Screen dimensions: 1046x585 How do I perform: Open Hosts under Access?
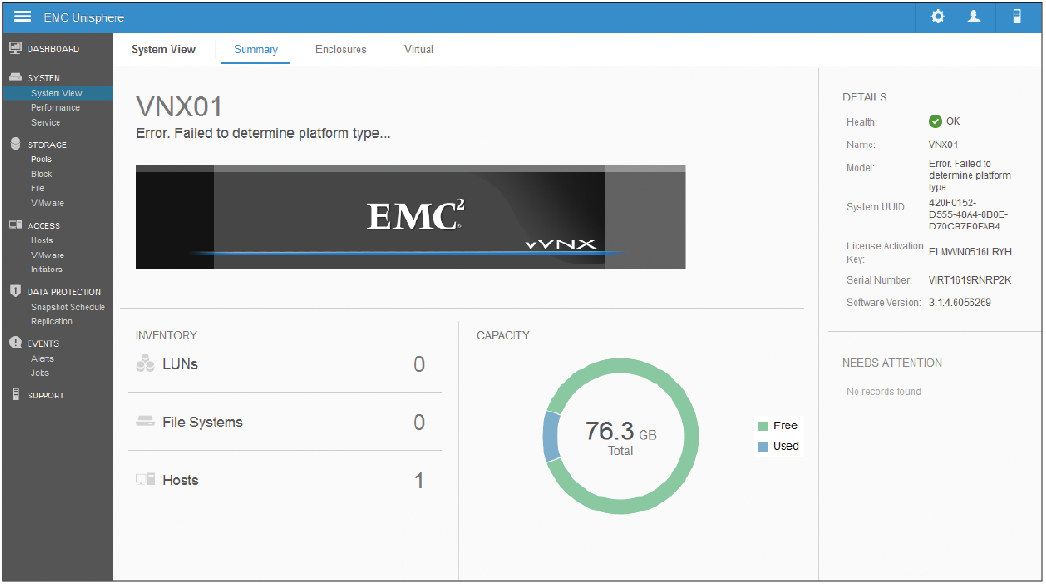[42, 240]
